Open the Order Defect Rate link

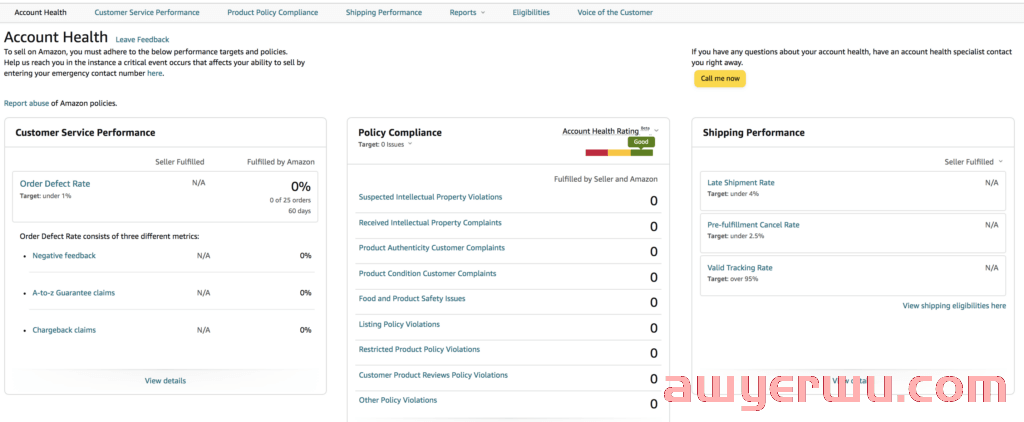(55, 184)
